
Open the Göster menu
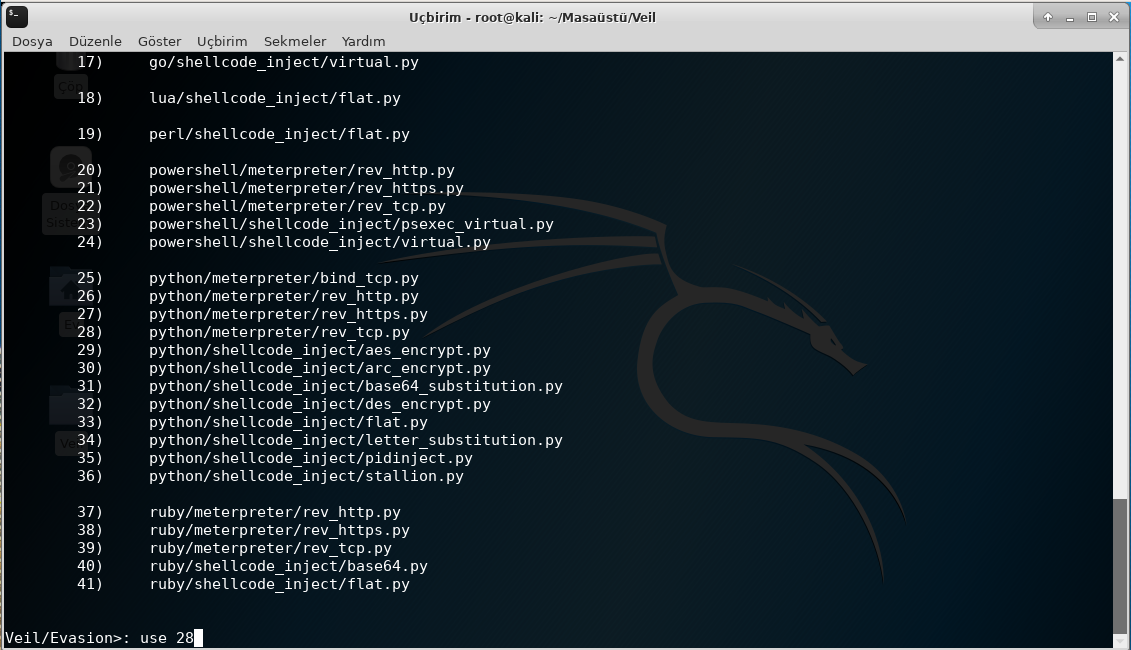(x=159, y=41)
